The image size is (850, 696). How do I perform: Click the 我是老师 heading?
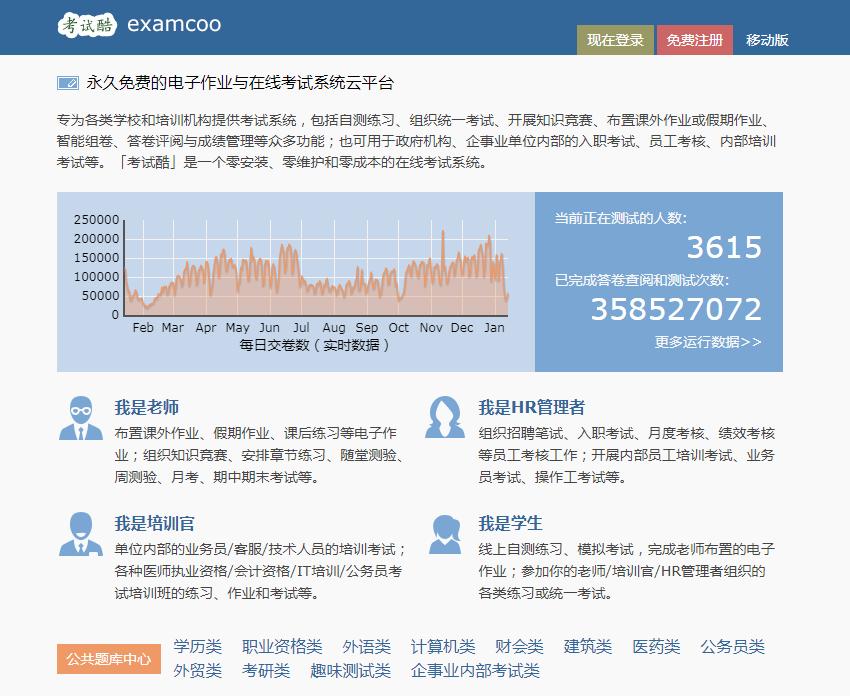coord(146,407)
